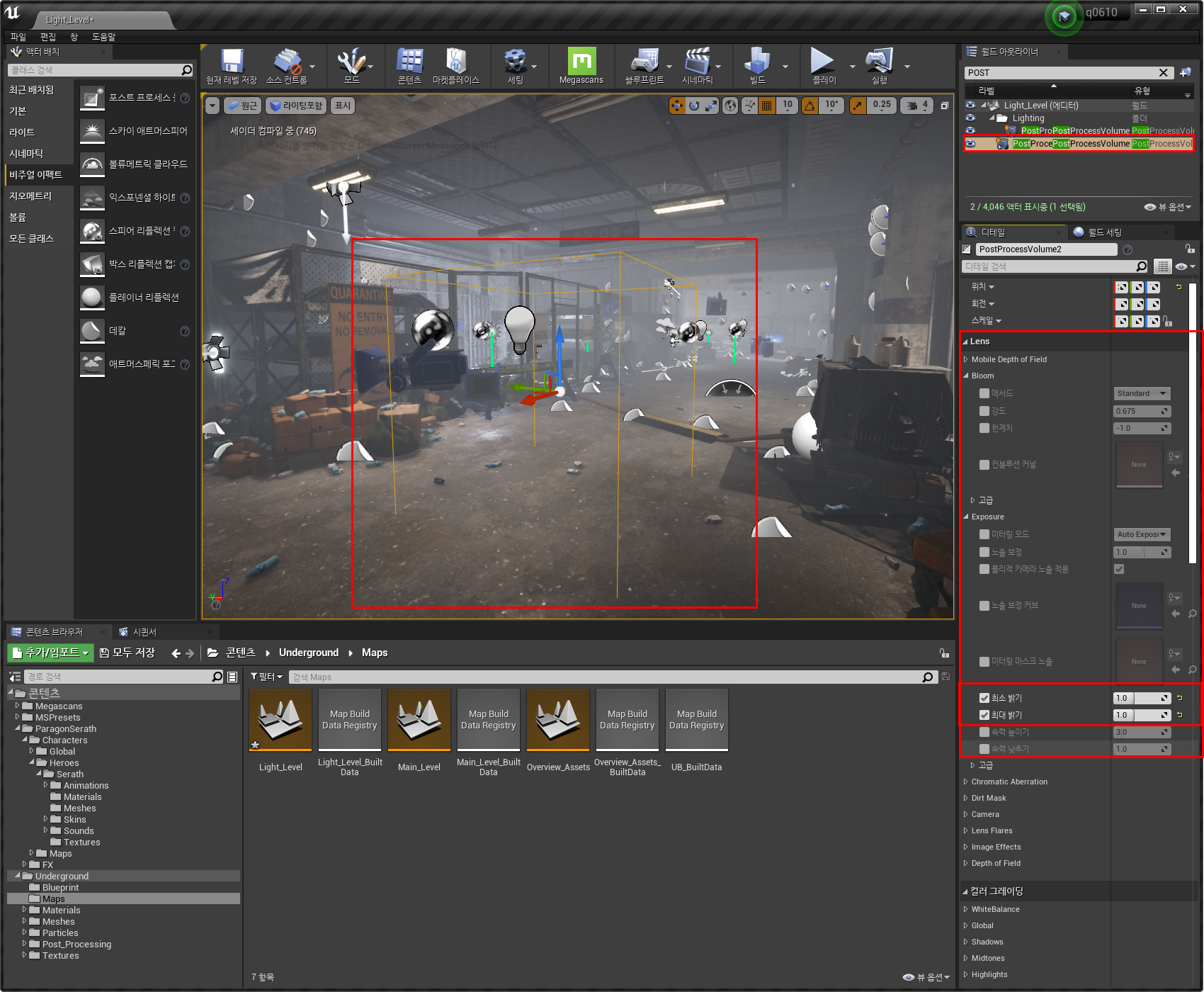This screenshot has width=1204, height=992.
Task: Open the Auto Exposure metering dropdown
Action: point(1142,534)
